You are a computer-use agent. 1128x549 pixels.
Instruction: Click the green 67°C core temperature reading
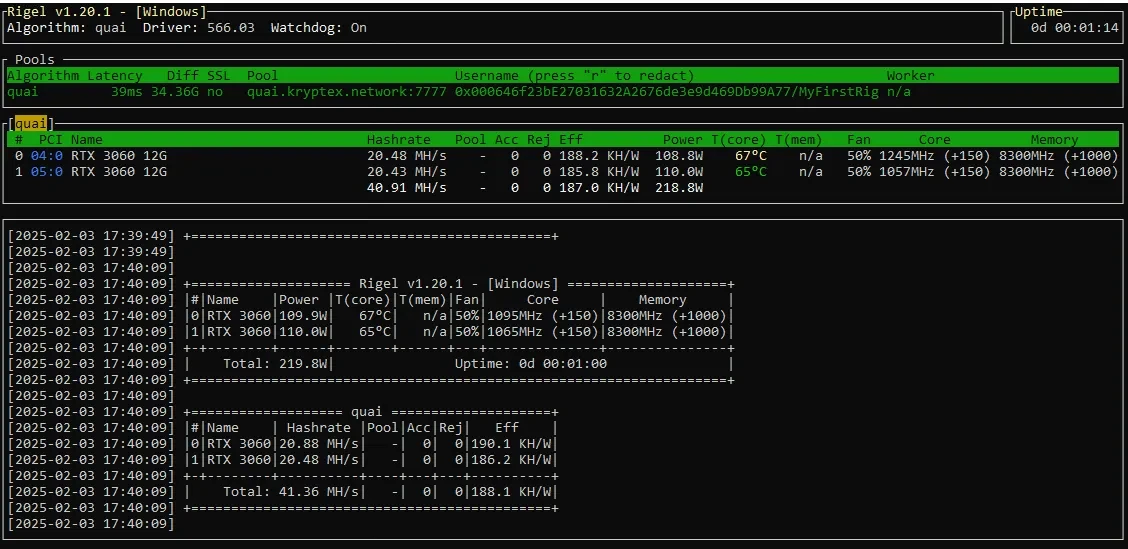click(750, 156)
